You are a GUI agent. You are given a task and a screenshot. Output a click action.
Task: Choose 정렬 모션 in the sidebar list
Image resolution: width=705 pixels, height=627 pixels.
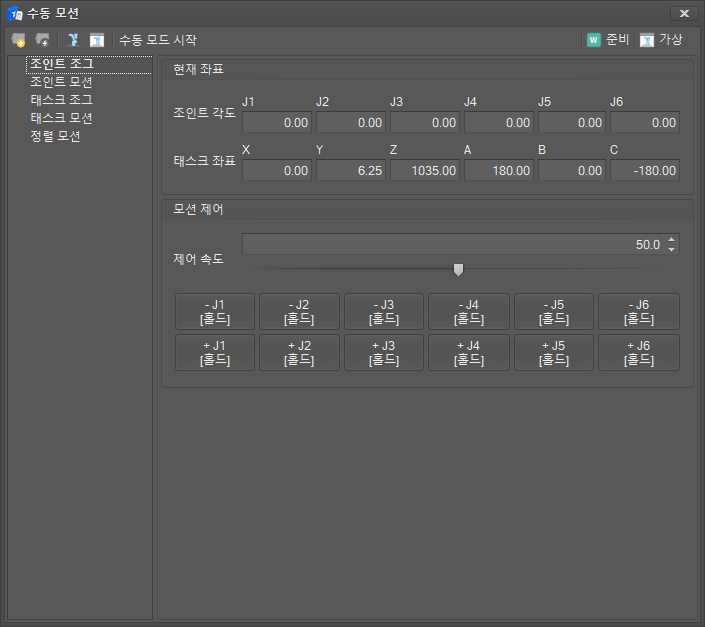56,136
